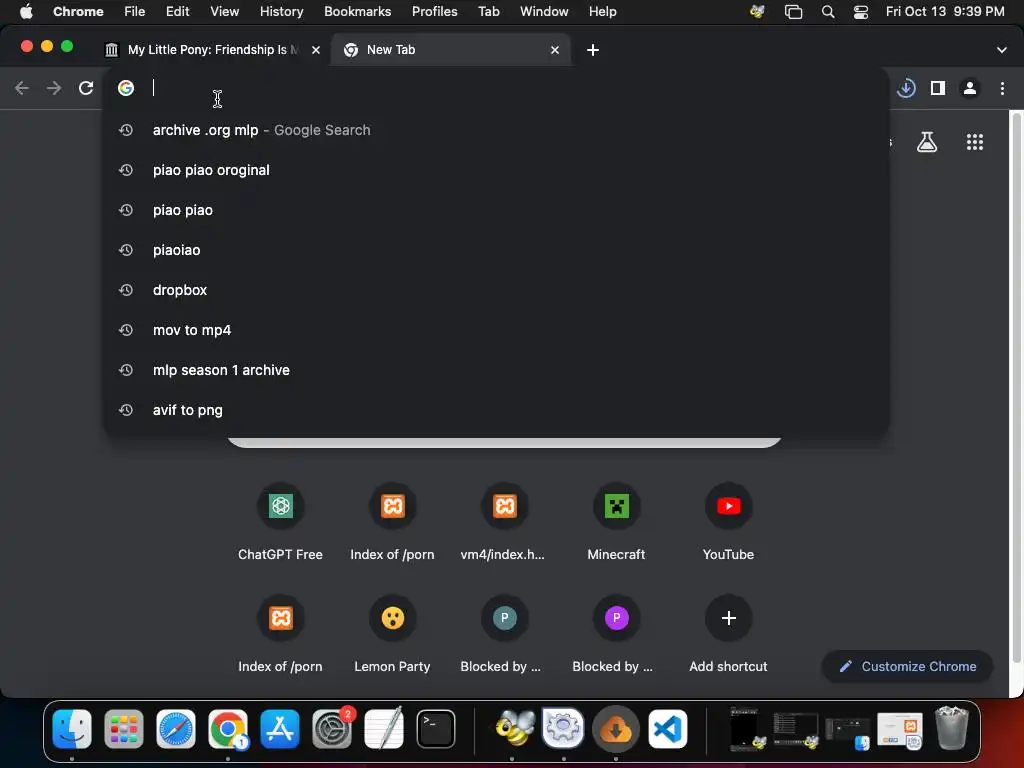Pick the "dropbox" suggestion

[x=496, y=290]
